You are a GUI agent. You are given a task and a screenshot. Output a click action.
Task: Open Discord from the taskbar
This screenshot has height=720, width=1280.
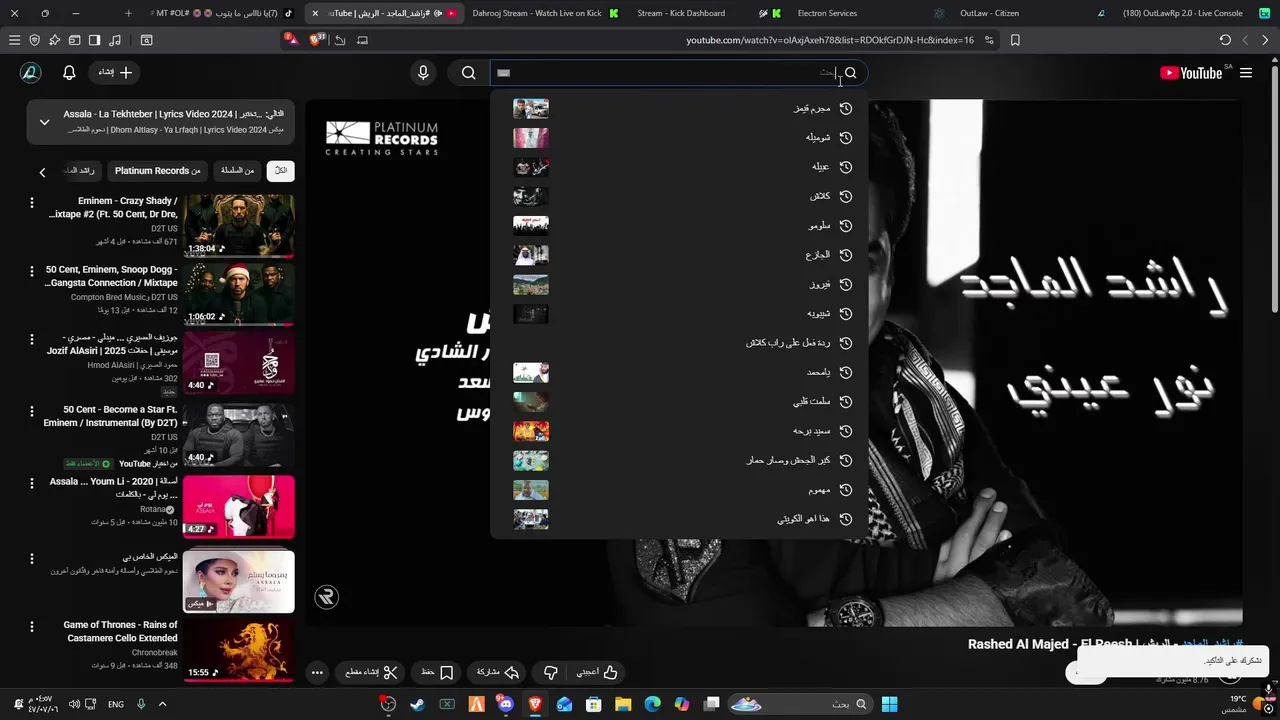pyautogui.click(x=505, y=704)
